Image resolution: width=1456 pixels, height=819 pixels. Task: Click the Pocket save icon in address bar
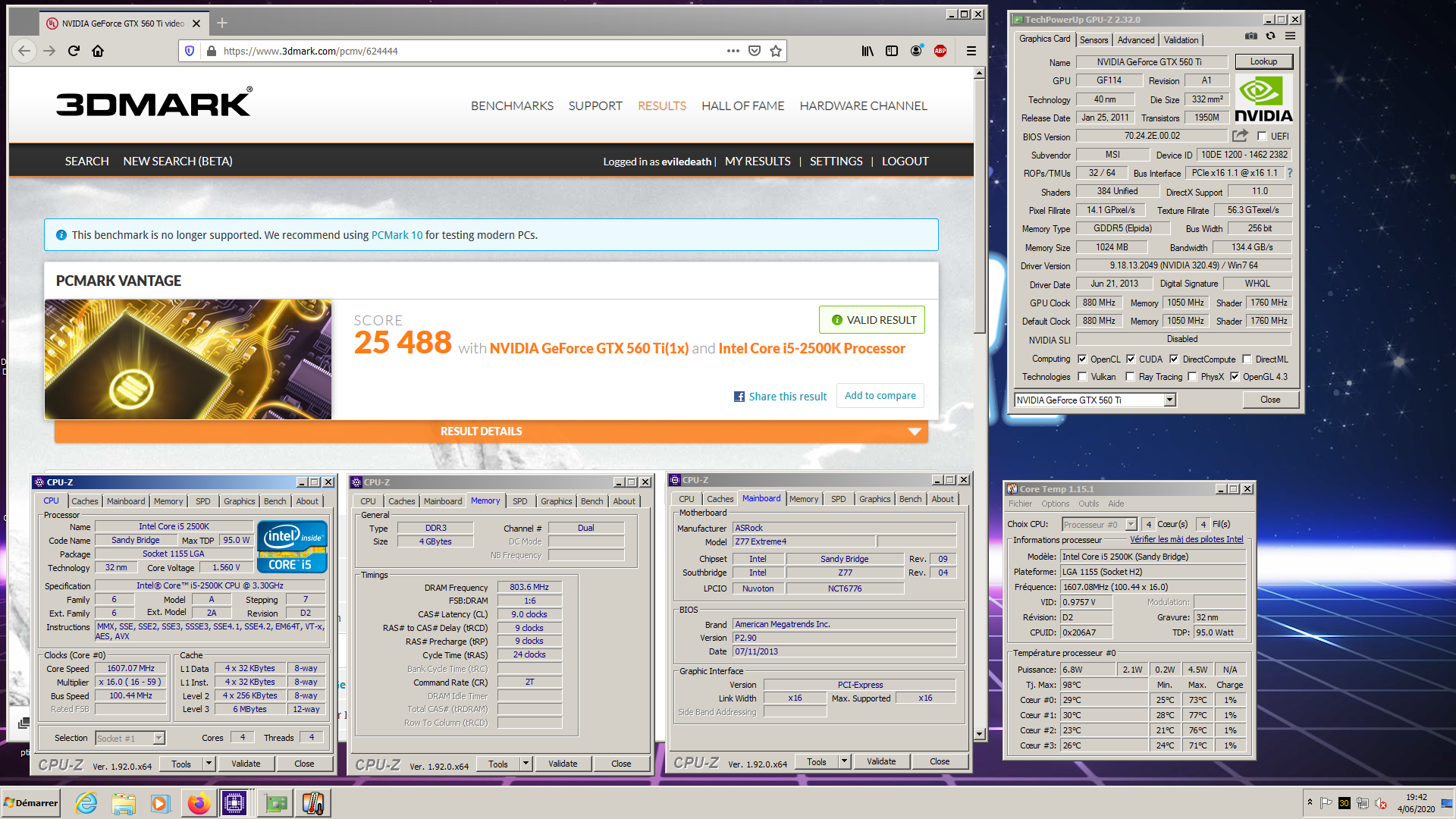[x=754, y=51]
